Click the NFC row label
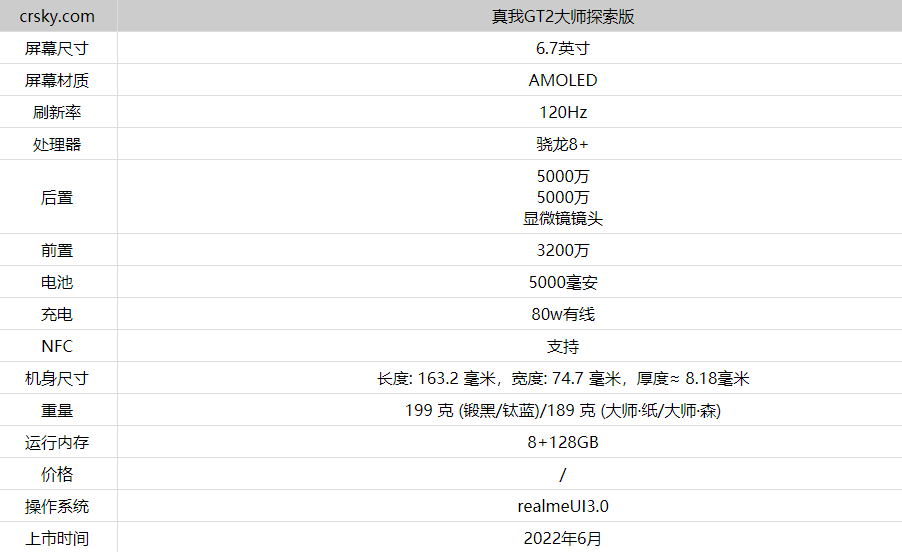902x552 pixels. coord(57,346)
